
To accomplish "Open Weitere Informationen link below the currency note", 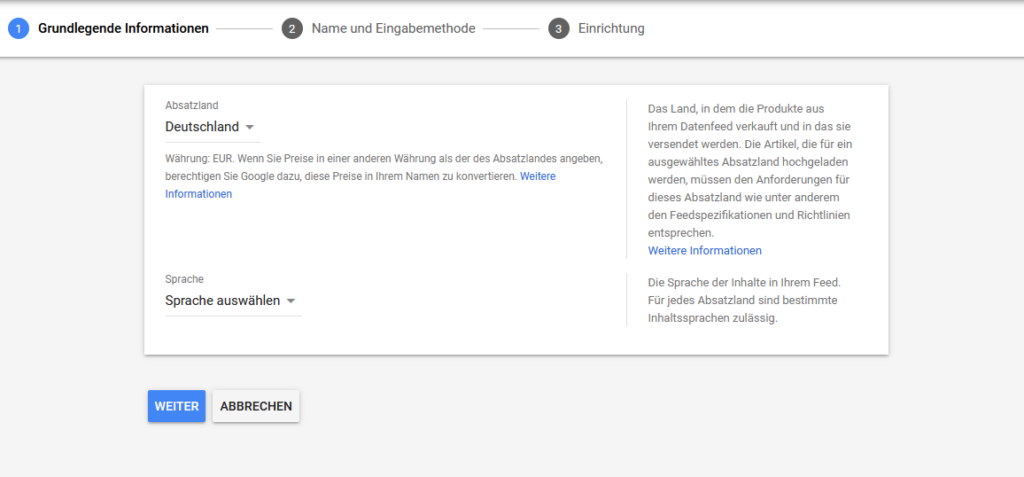I will click(x=198, y=194).
